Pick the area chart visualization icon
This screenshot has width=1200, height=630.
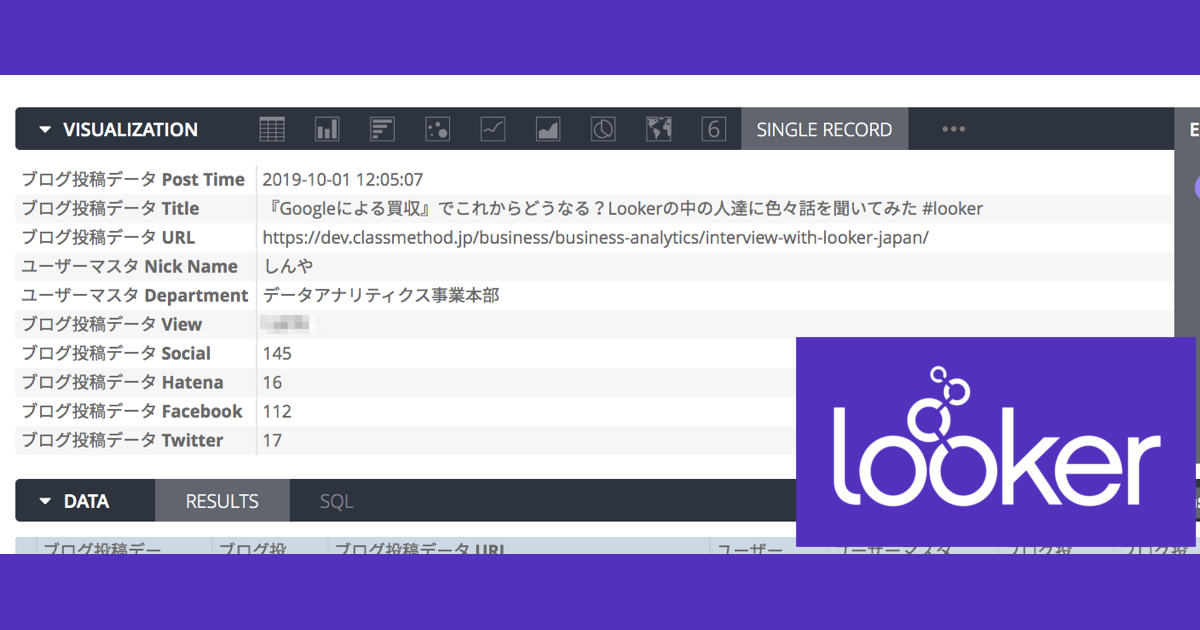click(x=547, y=128)
